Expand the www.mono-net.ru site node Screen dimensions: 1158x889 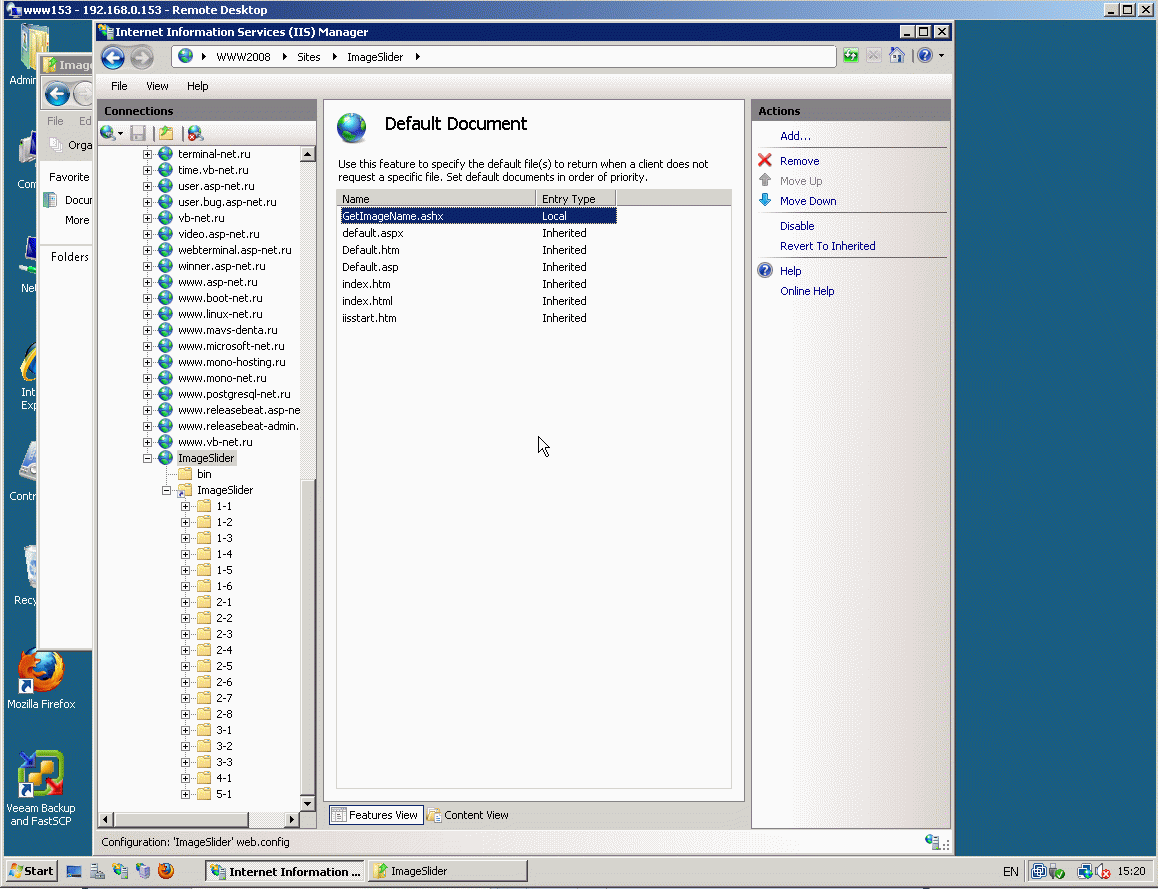[x=147, y=378]
